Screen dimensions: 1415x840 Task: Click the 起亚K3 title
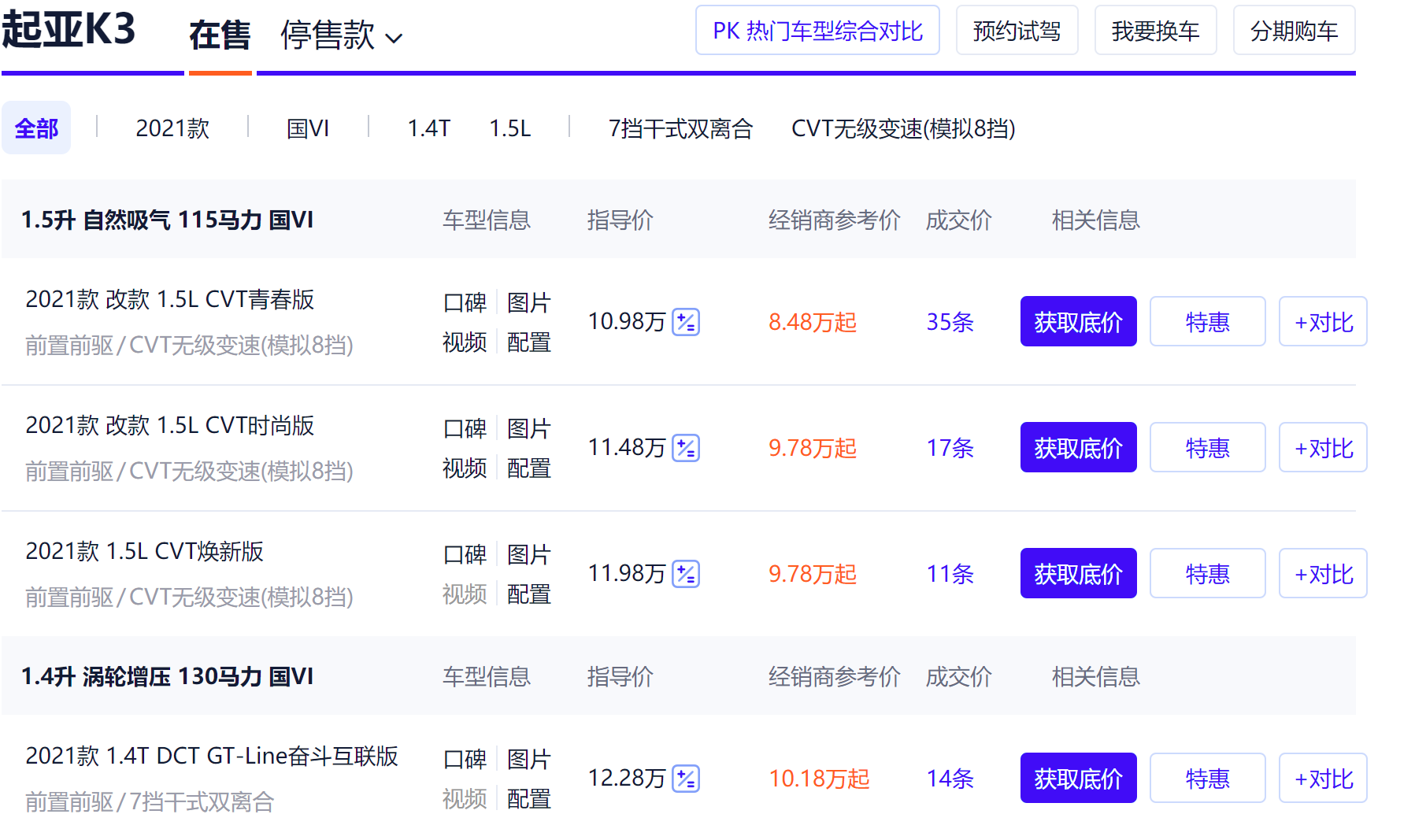69,30
